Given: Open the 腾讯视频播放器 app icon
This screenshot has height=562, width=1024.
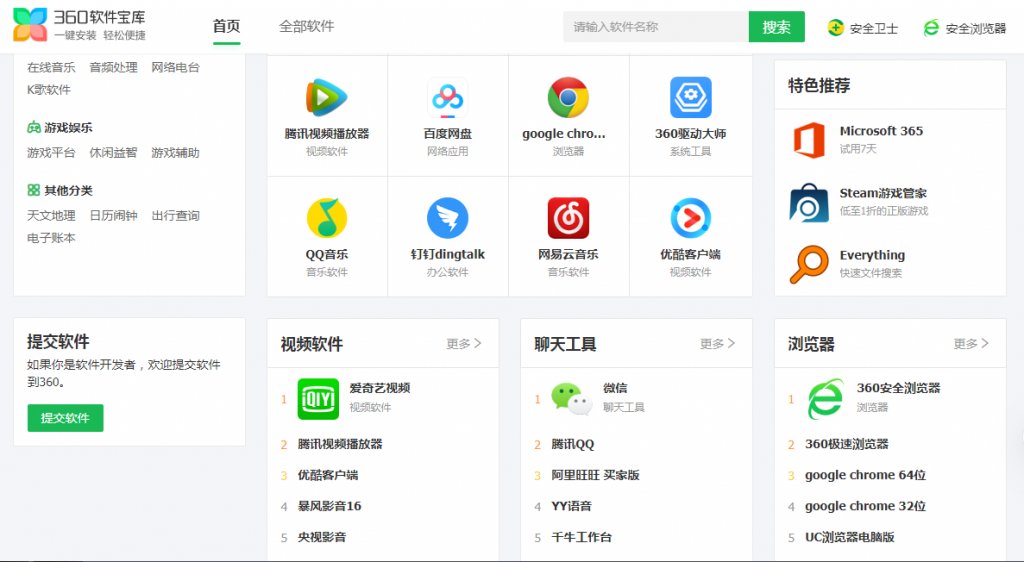Looking at the screenshot, I should pos(327,98).
